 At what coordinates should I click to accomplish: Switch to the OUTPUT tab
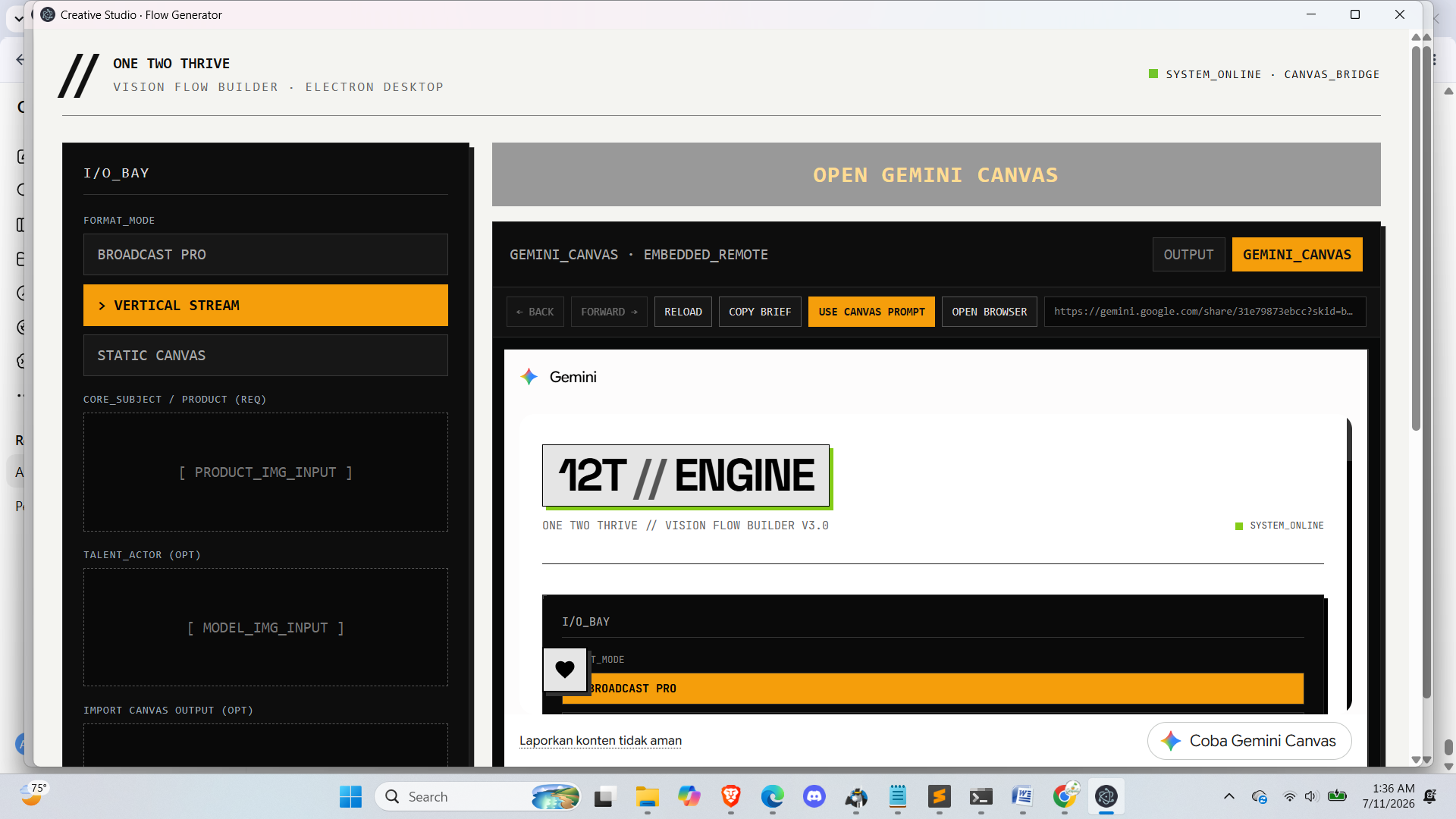[x=1188, y=255]
